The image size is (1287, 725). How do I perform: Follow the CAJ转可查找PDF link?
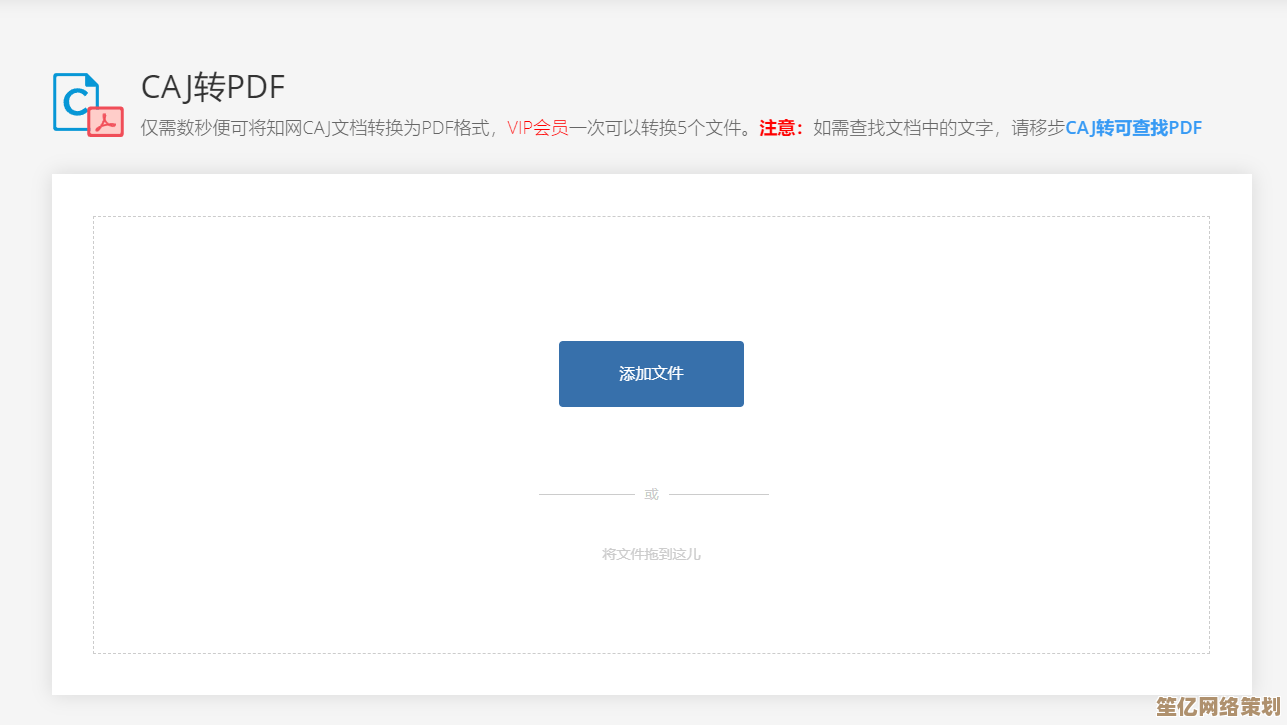[1133, 128]
